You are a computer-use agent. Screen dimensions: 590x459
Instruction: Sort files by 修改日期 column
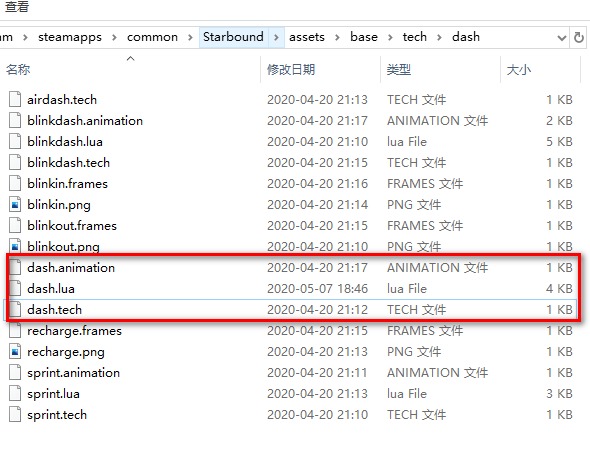[x=291, y=70]
